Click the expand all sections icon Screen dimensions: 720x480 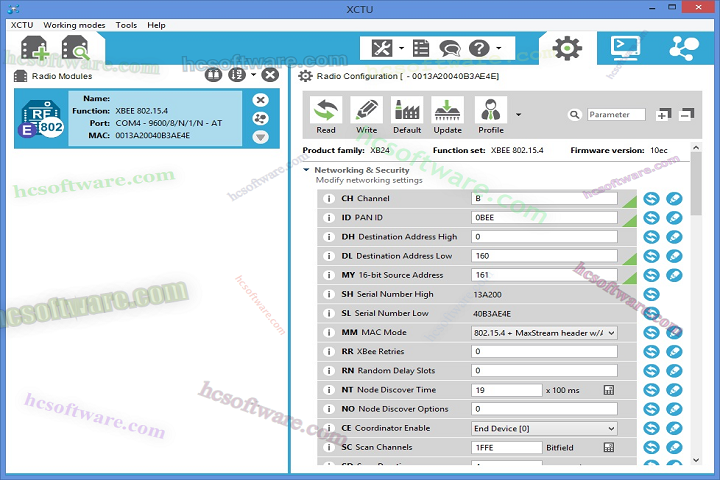[x=664, y=114]
